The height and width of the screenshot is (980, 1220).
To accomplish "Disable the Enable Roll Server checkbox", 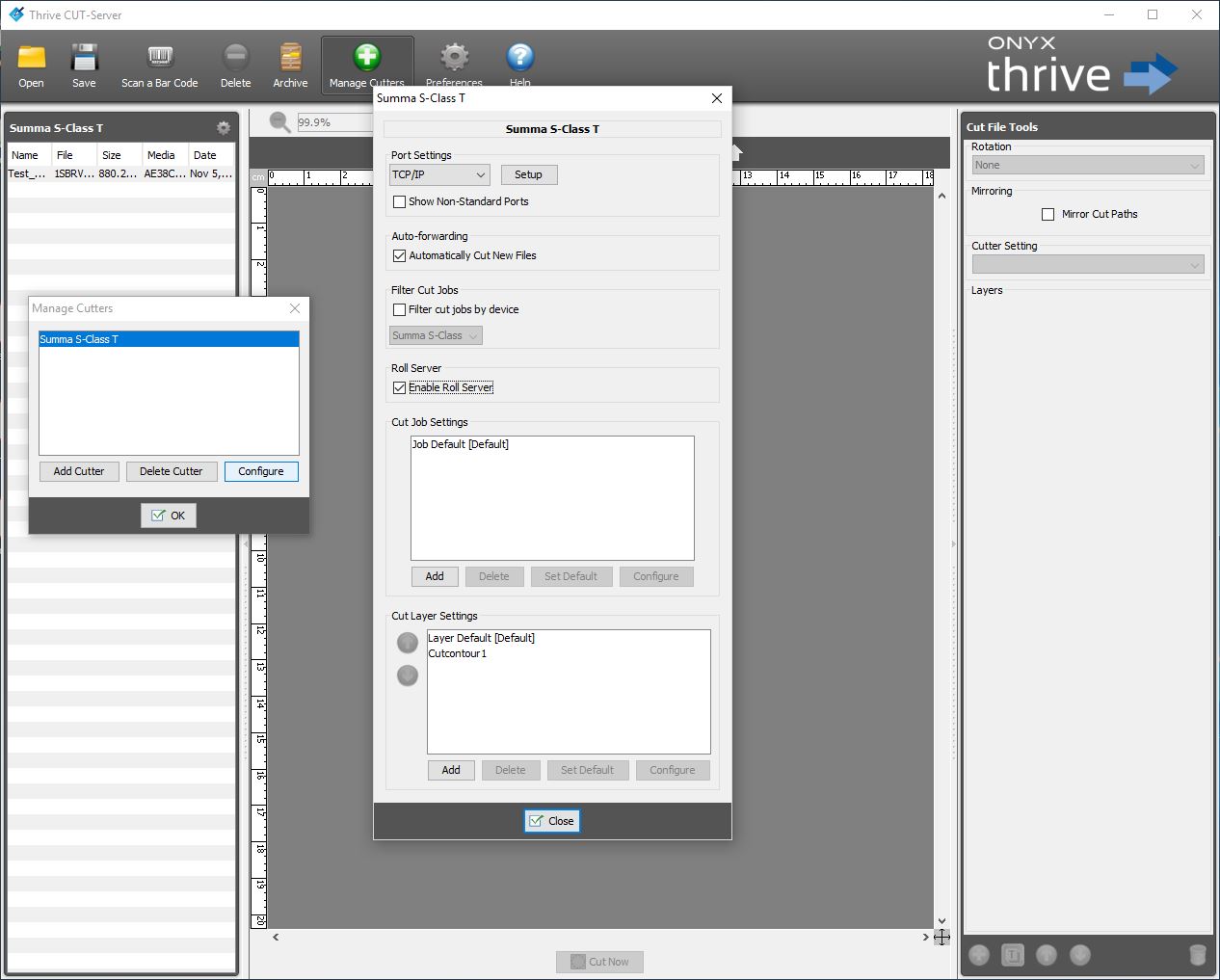I will click(399, 387).
